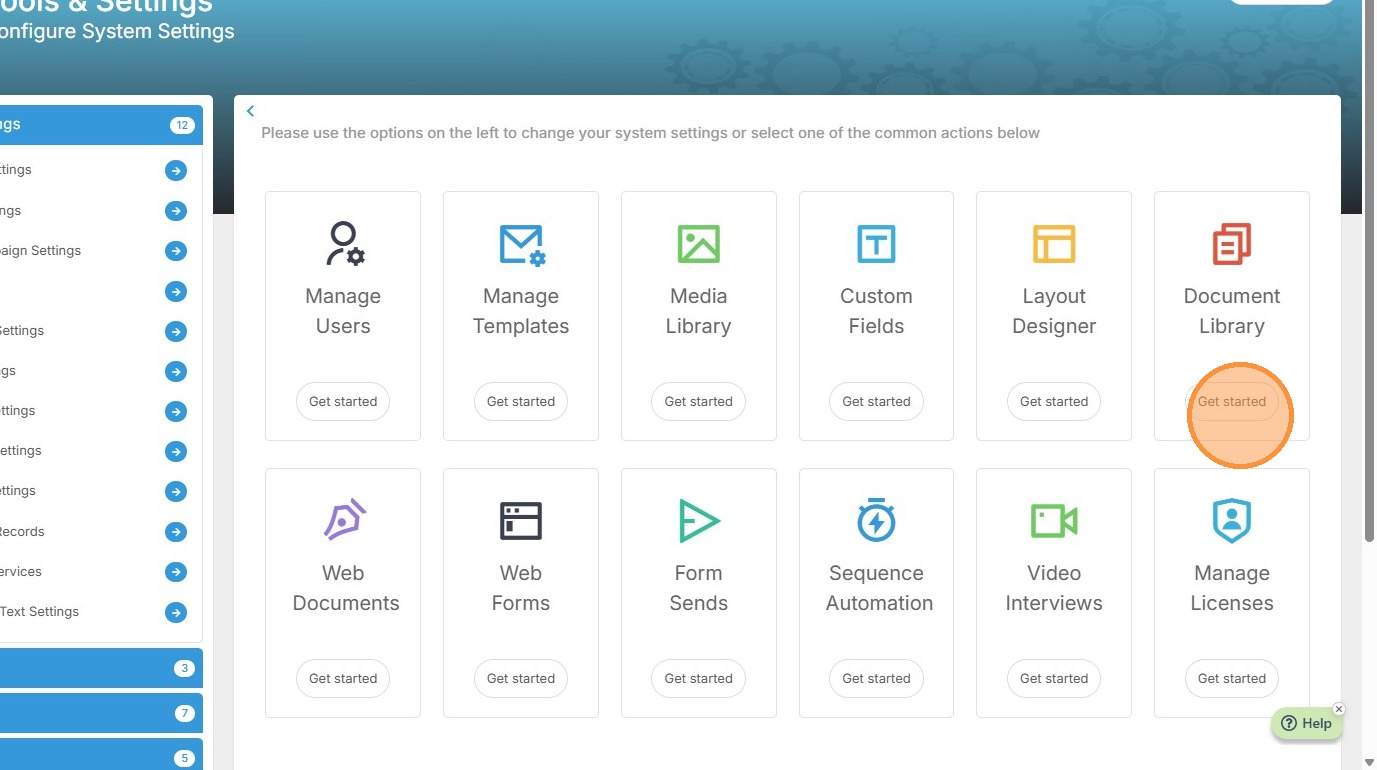Click the Form Sends arrow icon
Screen dimensions: 1377x770
pos(698,520)
